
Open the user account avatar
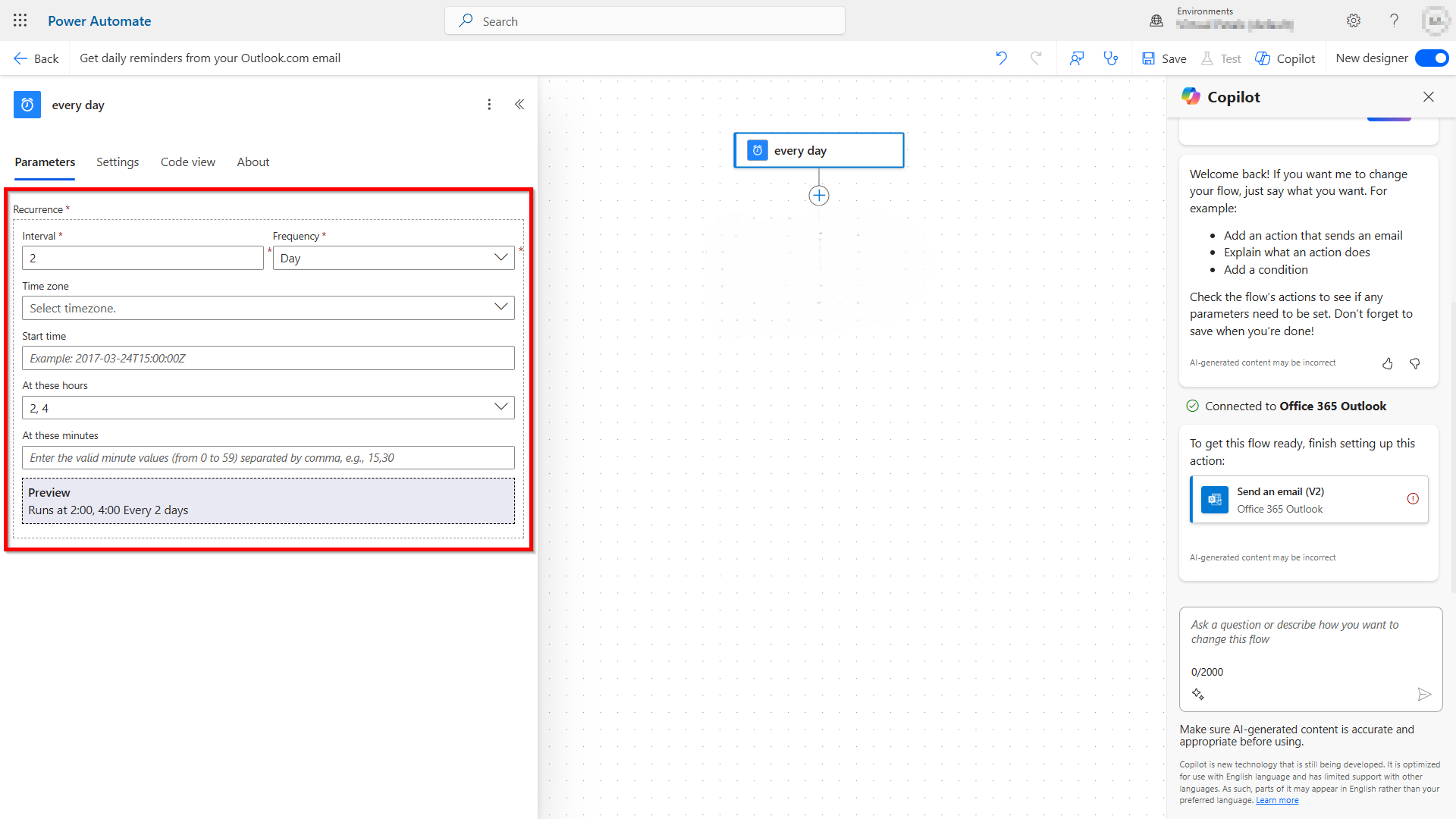(1436, 20)
